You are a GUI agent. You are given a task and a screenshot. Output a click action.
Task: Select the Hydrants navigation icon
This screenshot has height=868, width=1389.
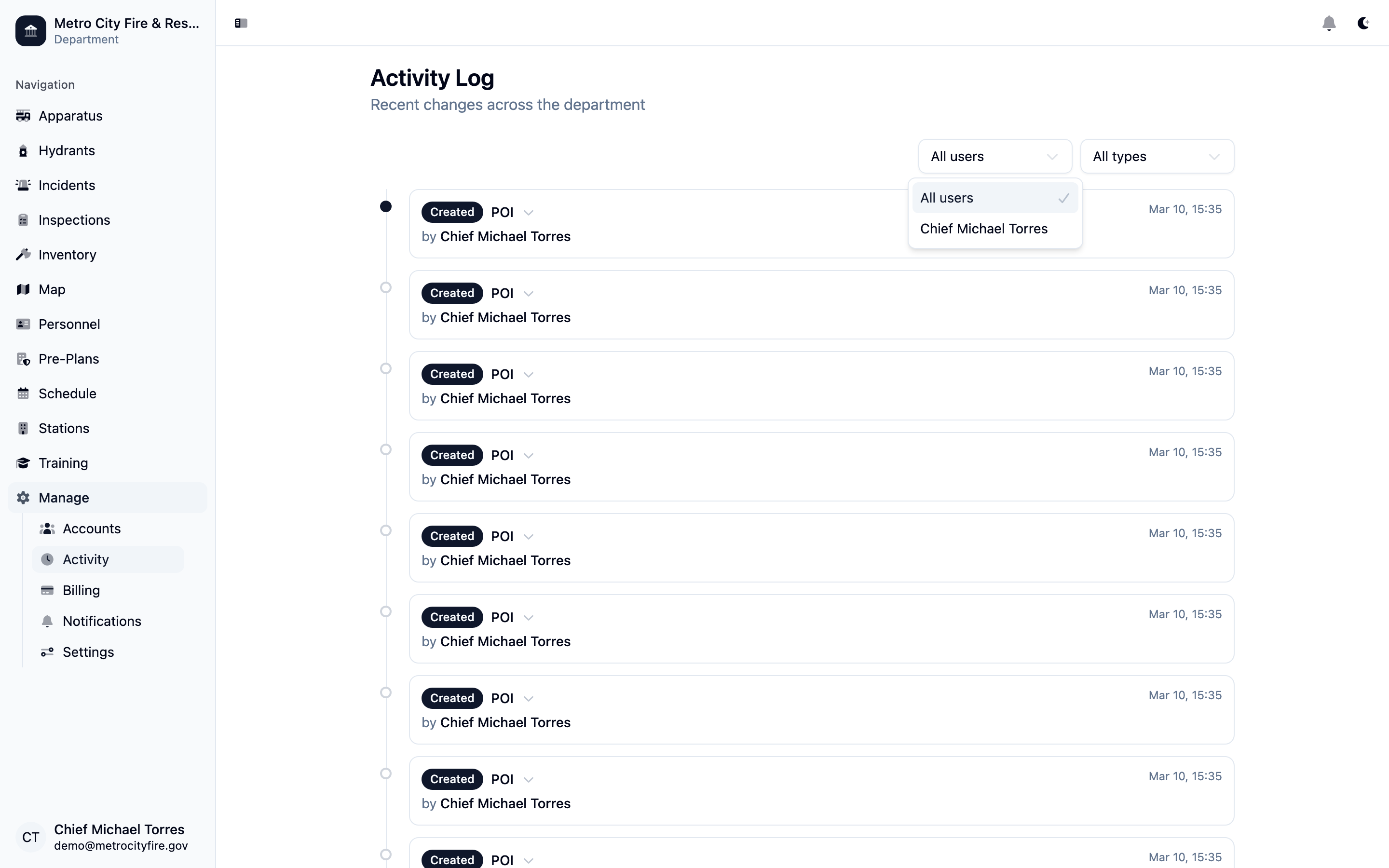click(x=24, y=150)
